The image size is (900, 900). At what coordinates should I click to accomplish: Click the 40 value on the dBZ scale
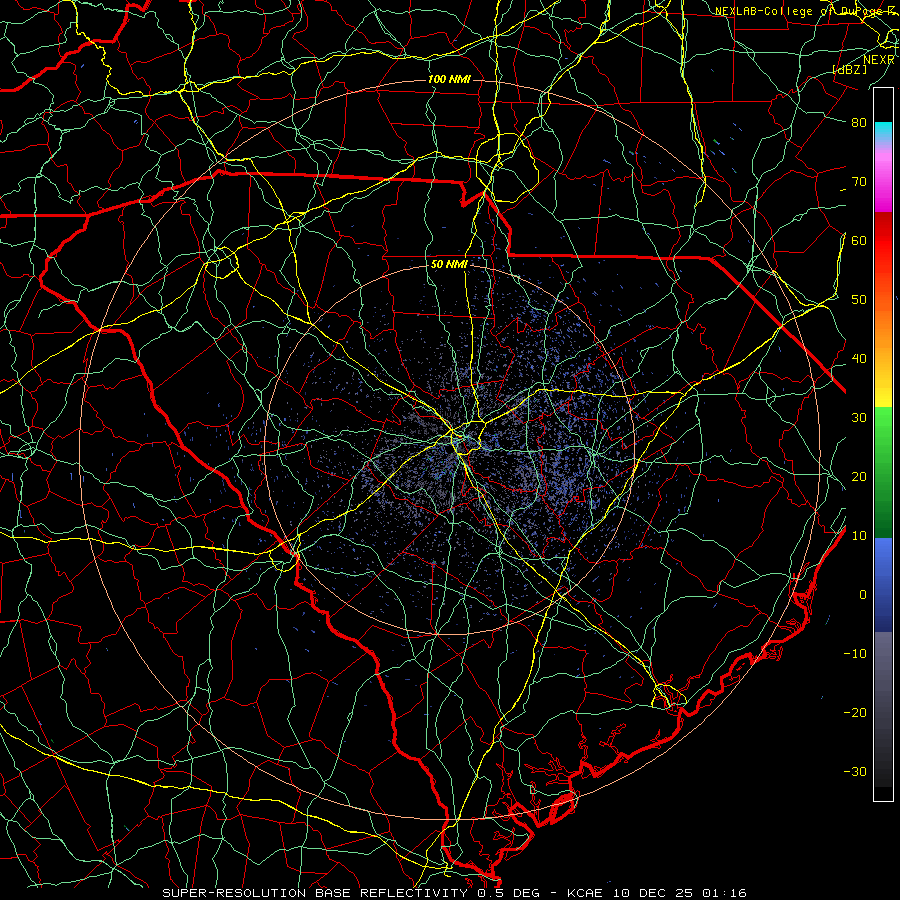859,359
